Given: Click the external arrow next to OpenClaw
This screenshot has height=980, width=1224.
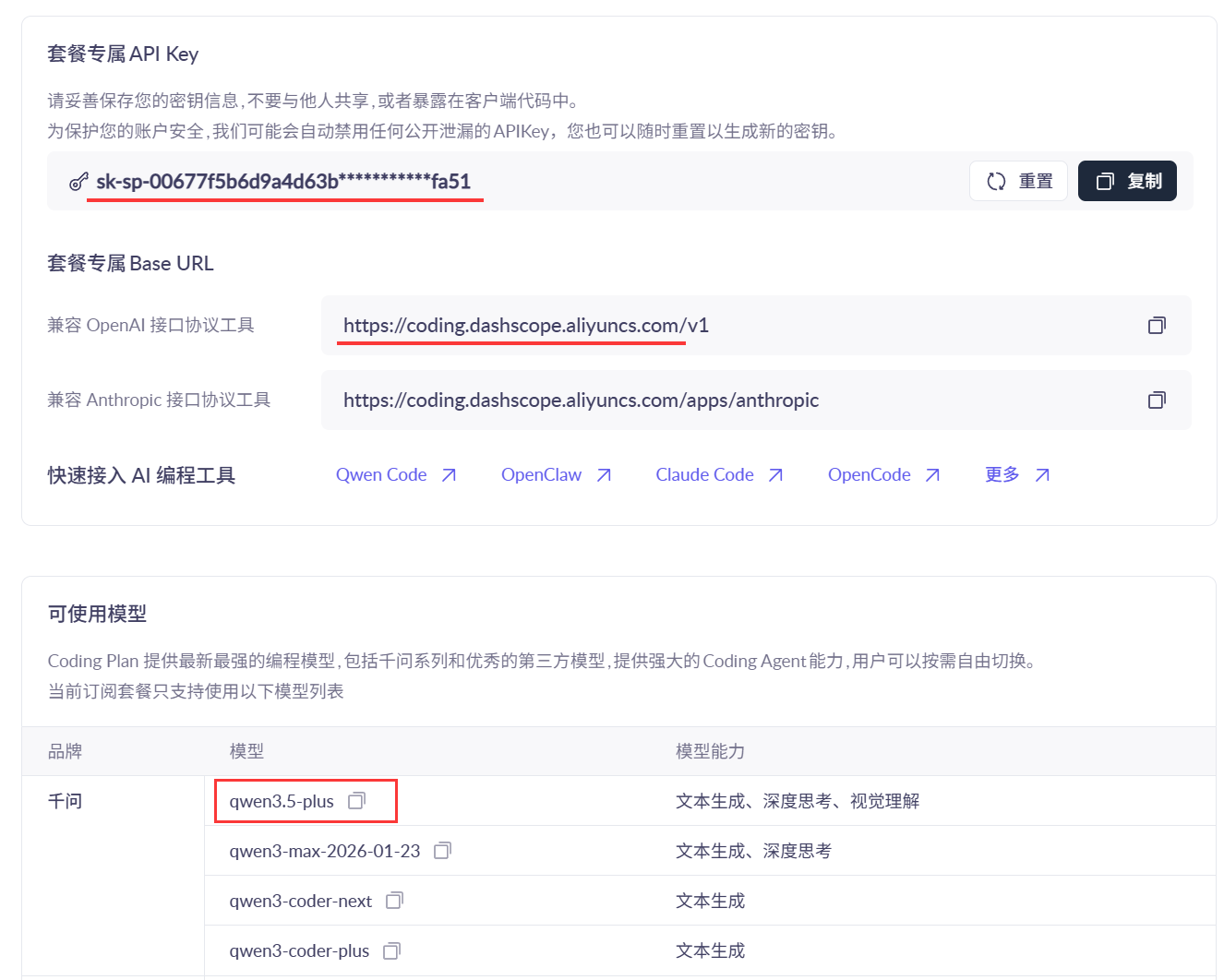Looking at the screenshot, I should (x=604, y=475).
